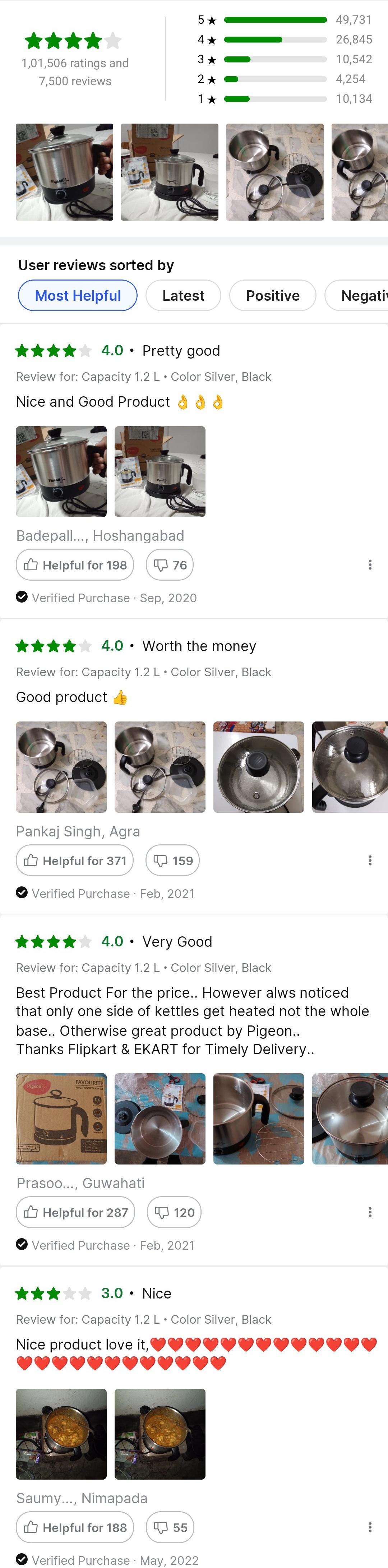Viewport: 388px width, 1568px height.
Task: Like the Badepall Hoshangabad review
Action: (75, 565)
